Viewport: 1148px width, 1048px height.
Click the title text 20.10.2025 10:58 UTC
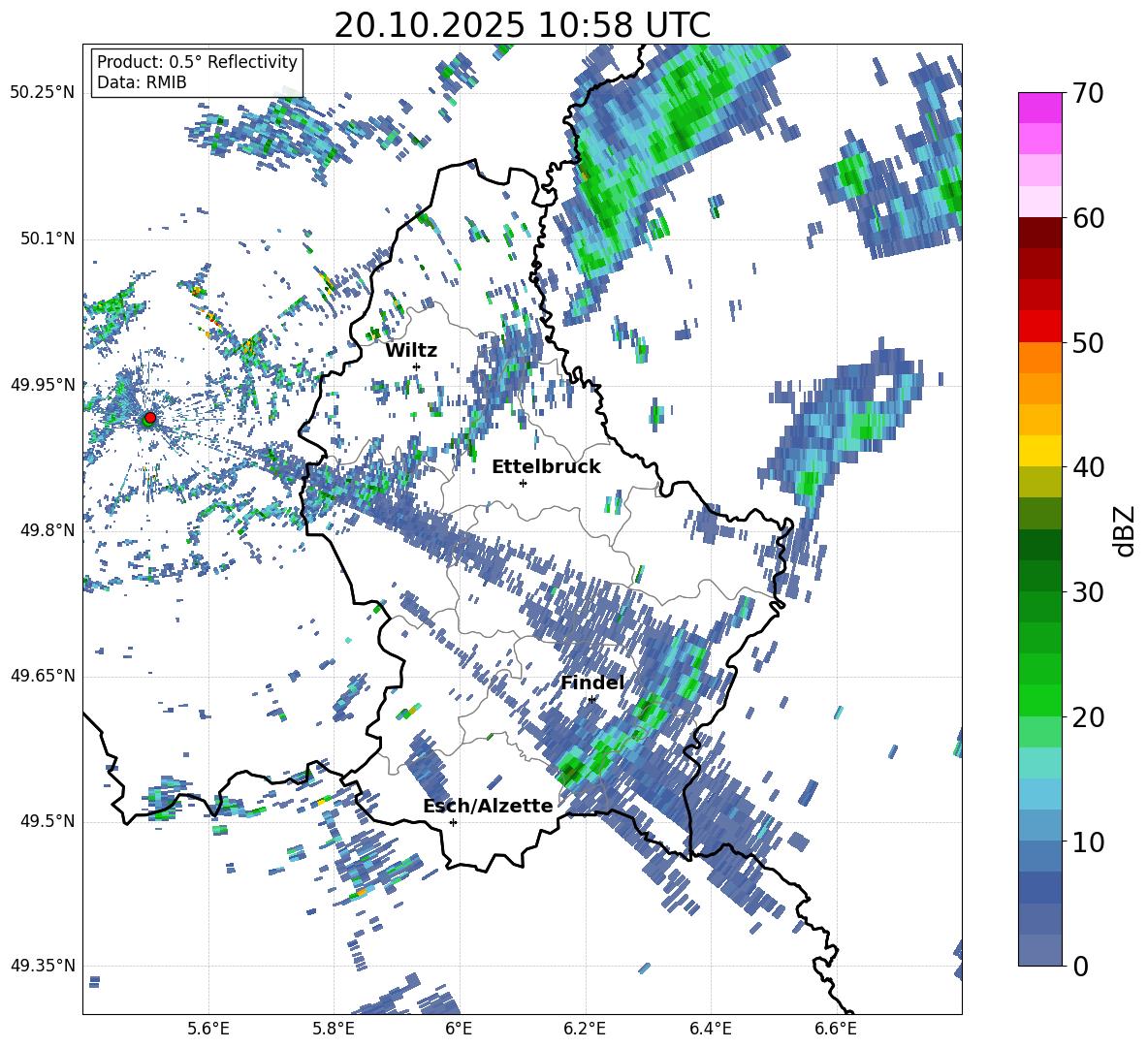point(522,25)
